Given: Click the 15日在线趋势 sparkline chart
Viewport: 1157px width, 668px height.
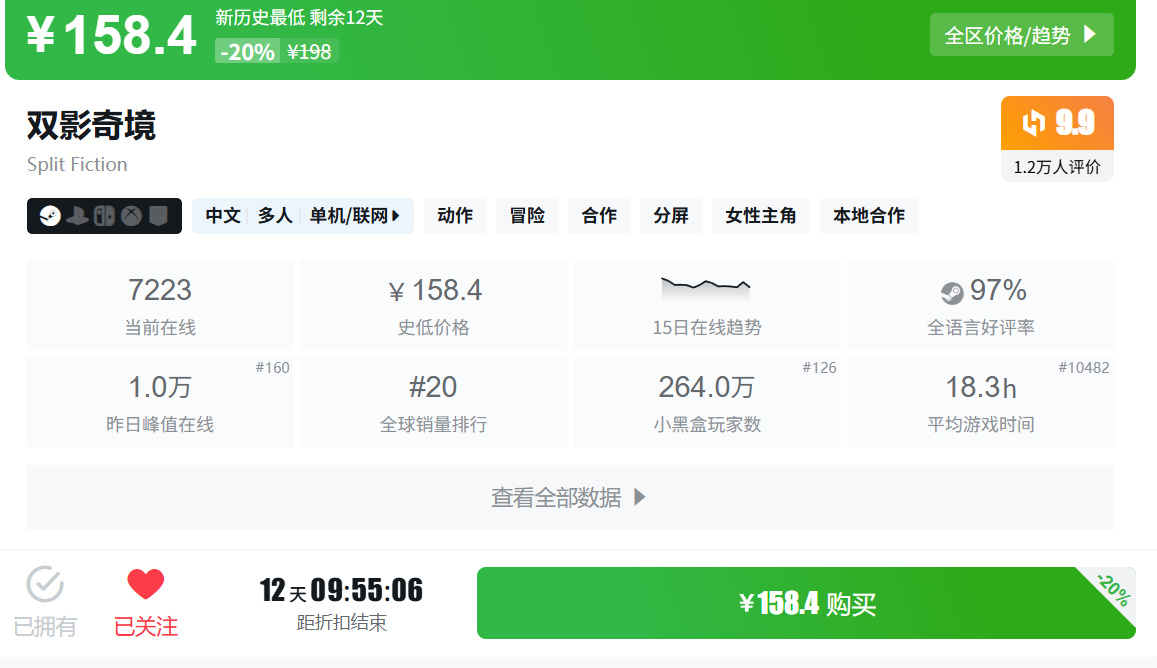Looking at the screenshot, I should click(x=705, y=288).
